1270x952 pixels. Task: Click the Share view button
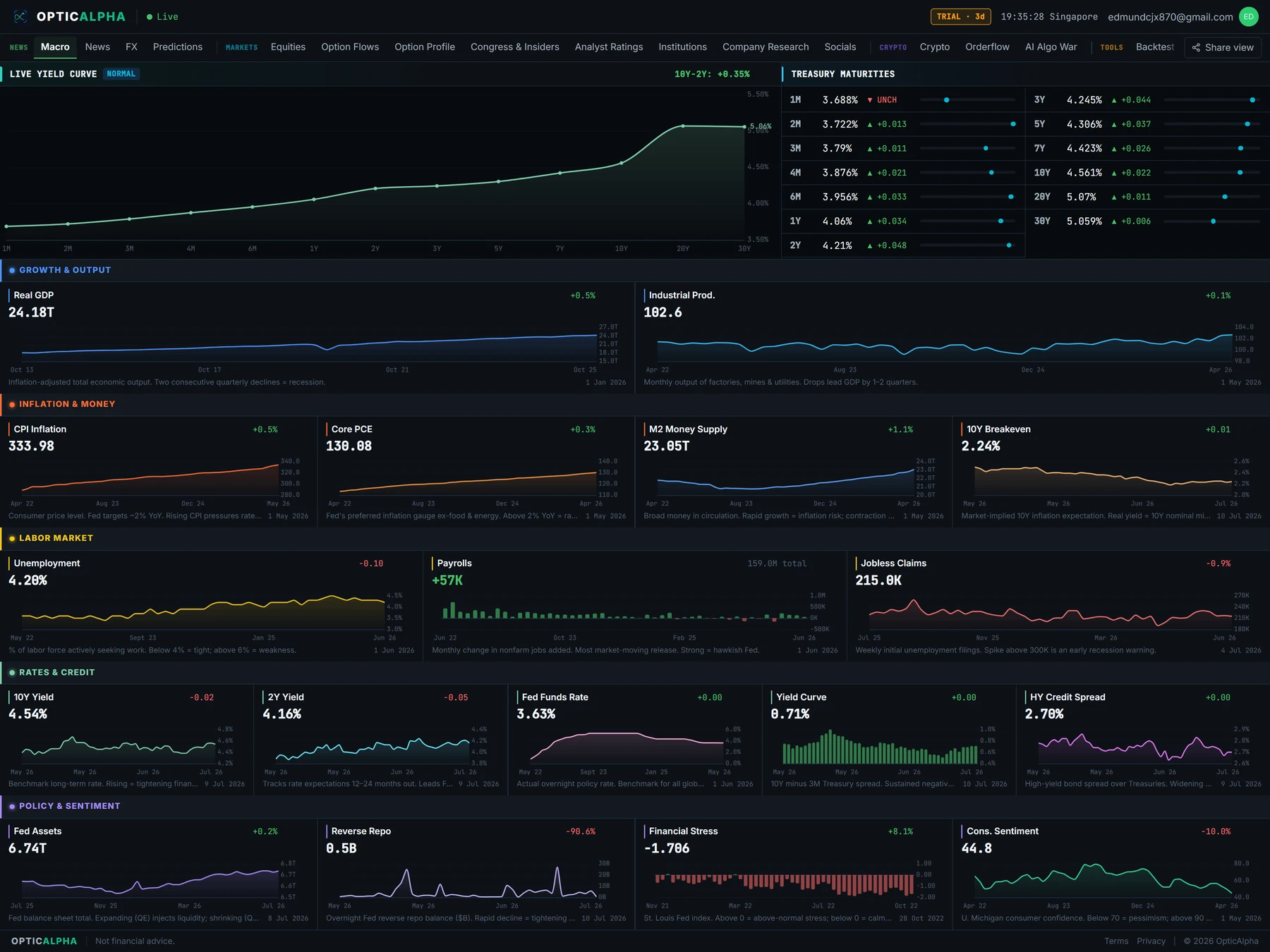tap(1223, 48)
